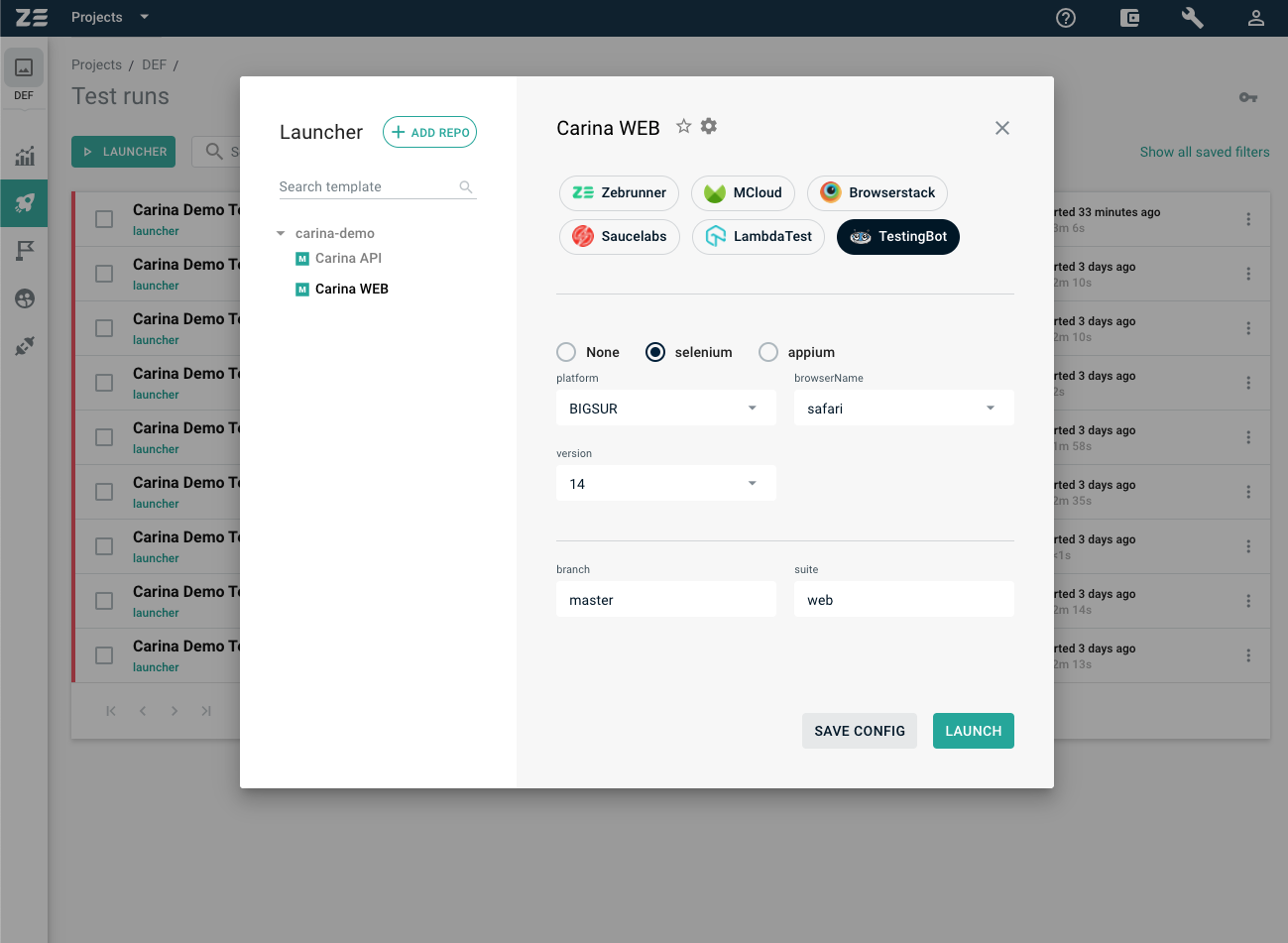Open the rocket test runs icon
The width and height of the screenshot is (1288, 943).
click(25, 203)
